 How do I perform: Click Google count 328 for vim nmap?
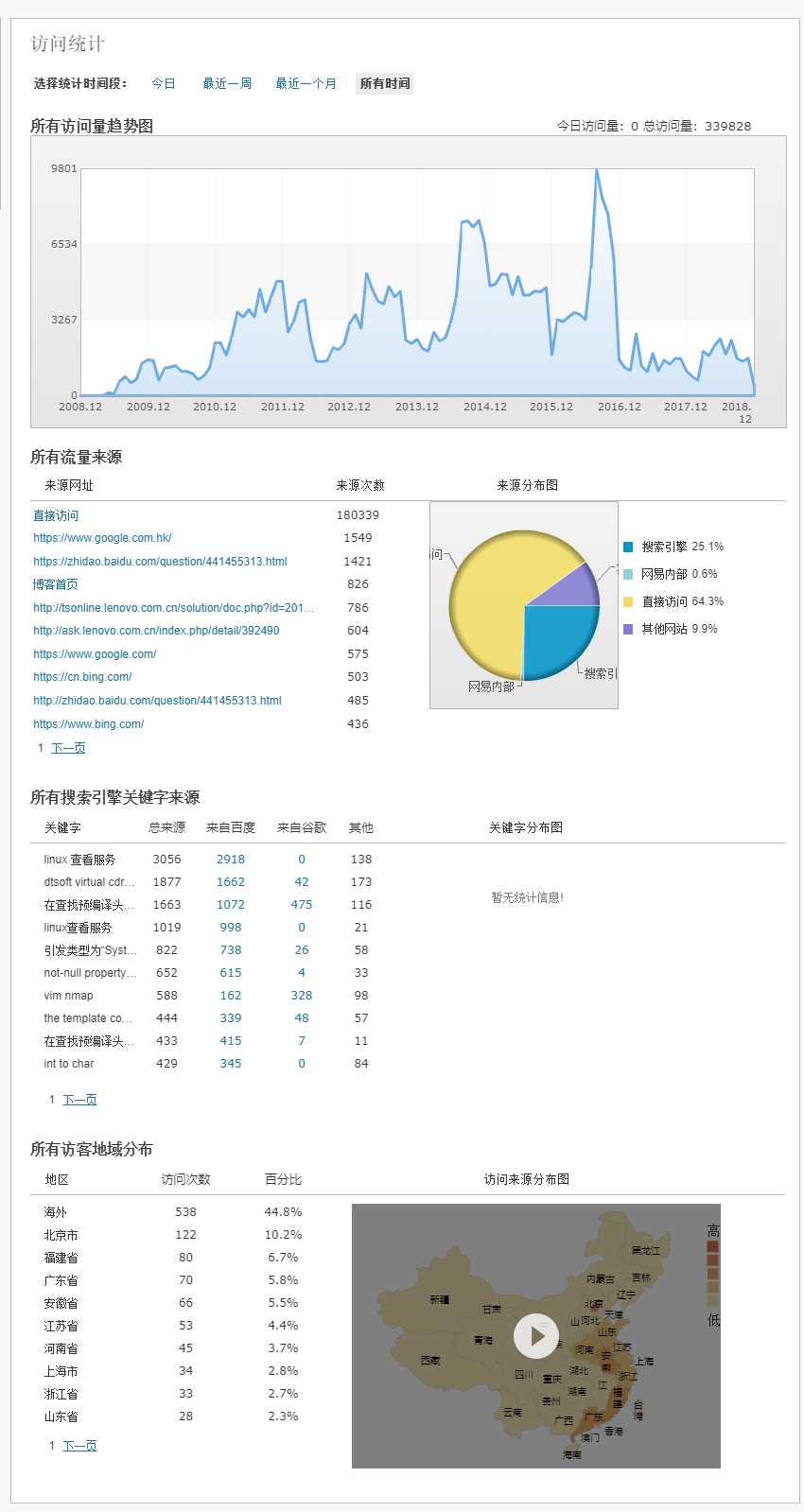(x=302, y=996)
